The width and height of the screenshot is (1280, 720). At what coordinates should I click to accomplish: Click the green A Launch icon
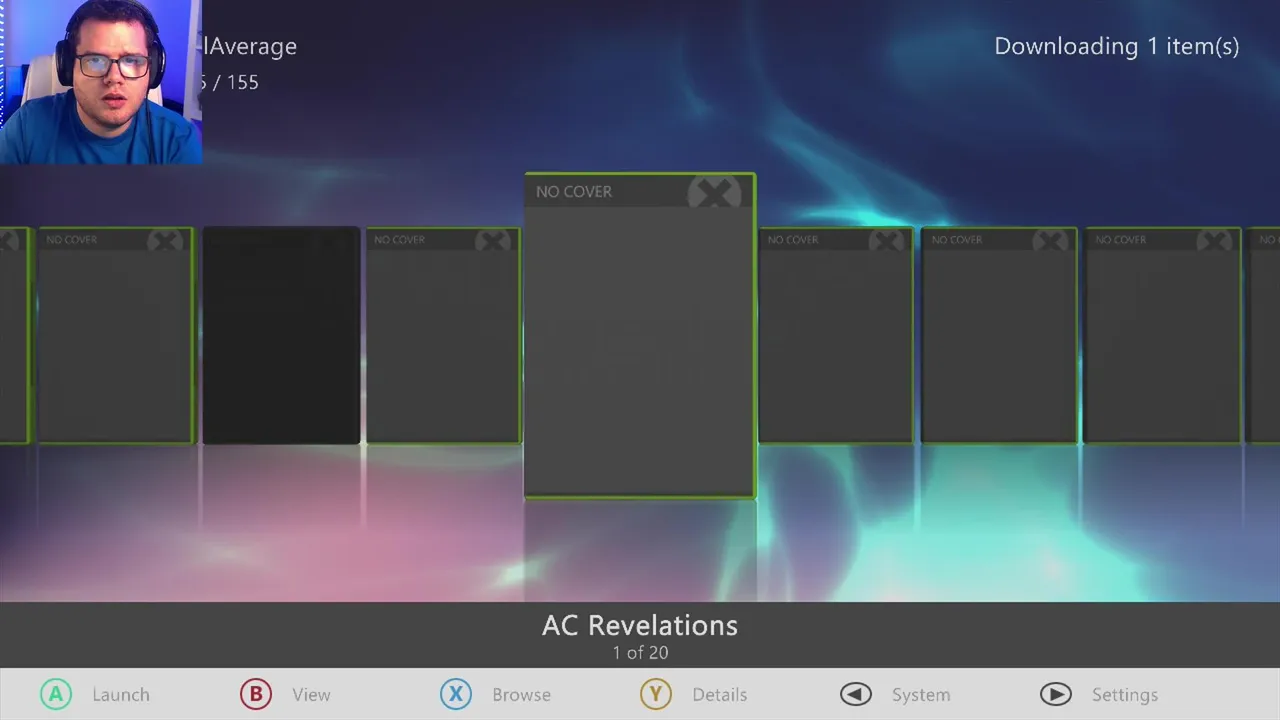click(x=56, y=694)
